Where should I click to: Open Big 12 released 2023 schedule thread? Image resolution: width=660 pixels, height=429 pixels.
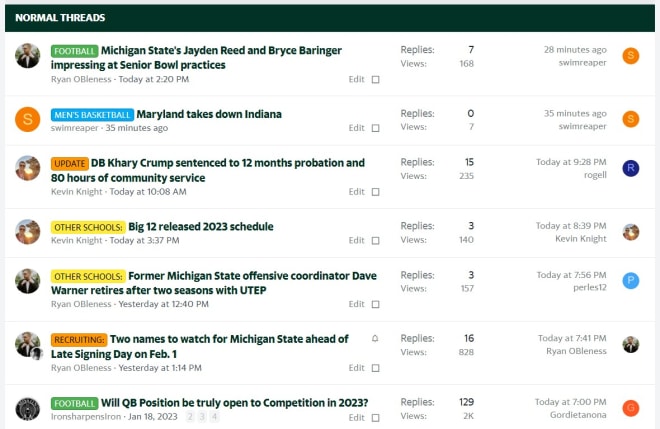201,226
